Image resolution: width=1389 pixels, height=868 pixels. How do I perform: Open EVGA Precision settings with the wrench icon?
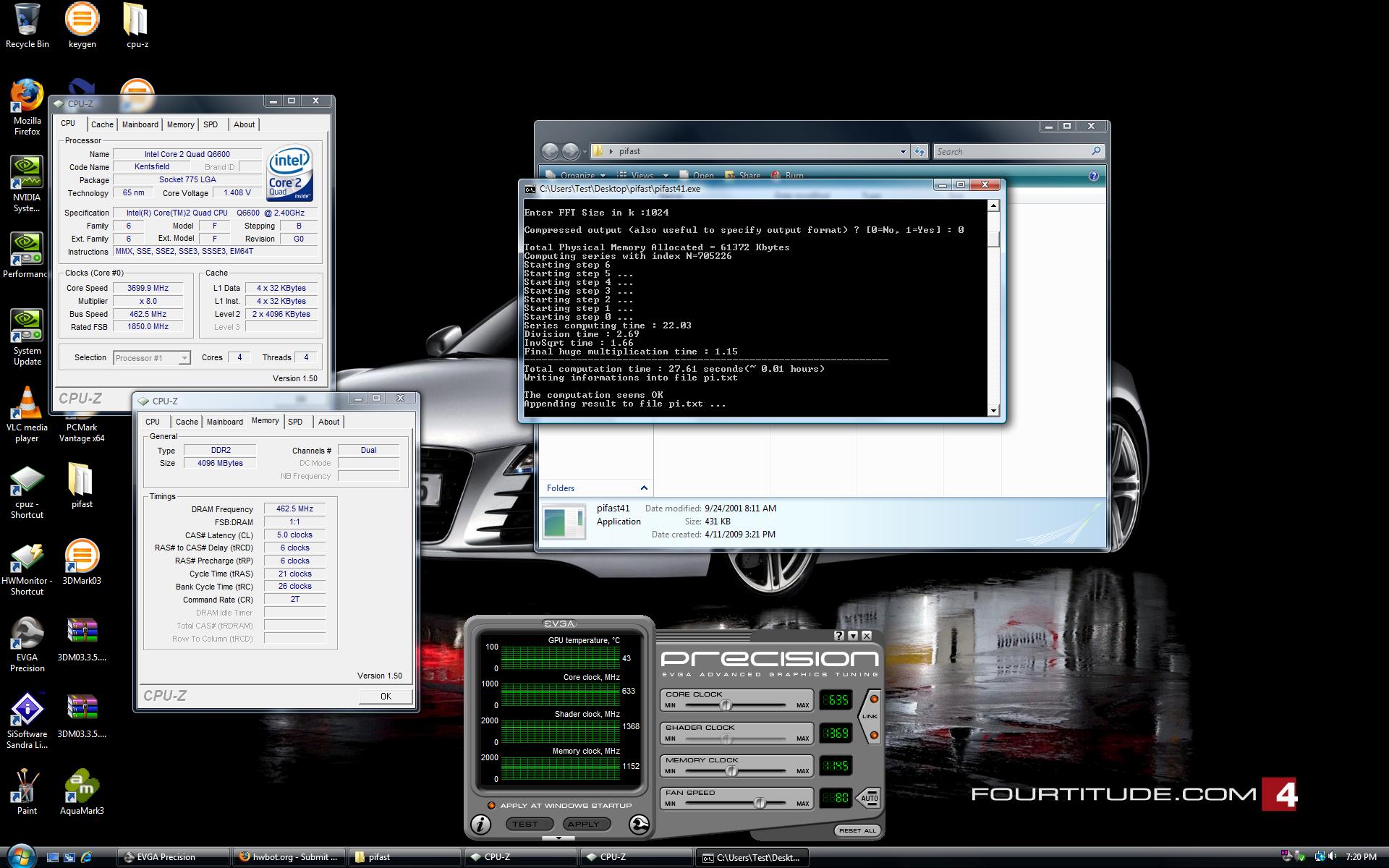[x=639, y=824]
